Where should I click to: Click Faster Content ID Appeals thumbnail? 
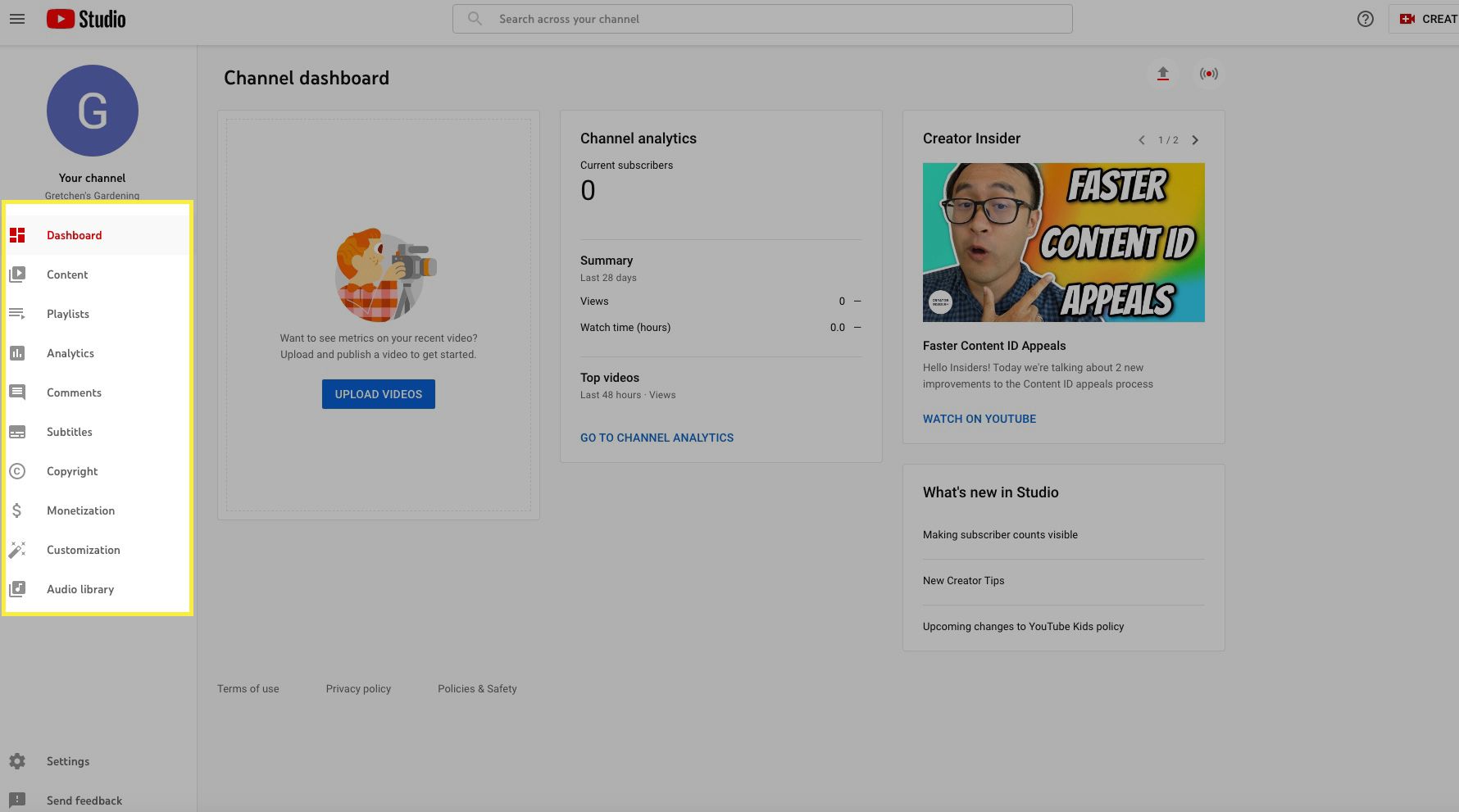pyautogui.click(x=1064, y=243)
